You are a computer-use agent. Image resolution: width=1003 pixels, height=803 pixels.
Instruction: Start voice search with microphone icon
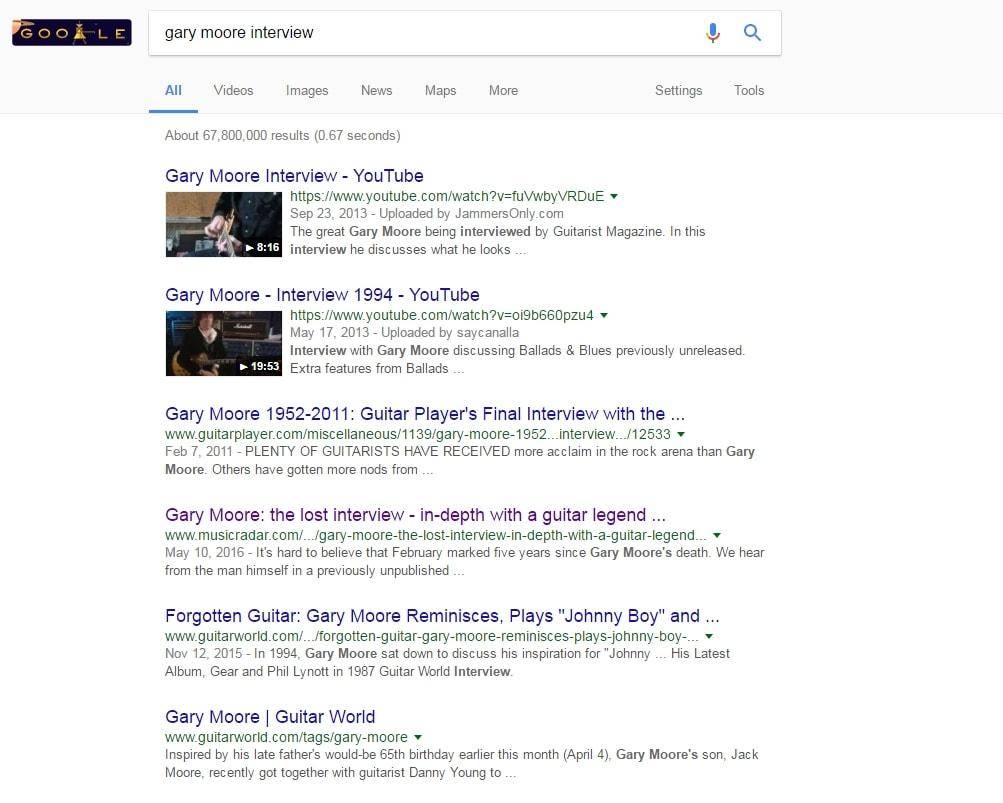click(713, 33)
